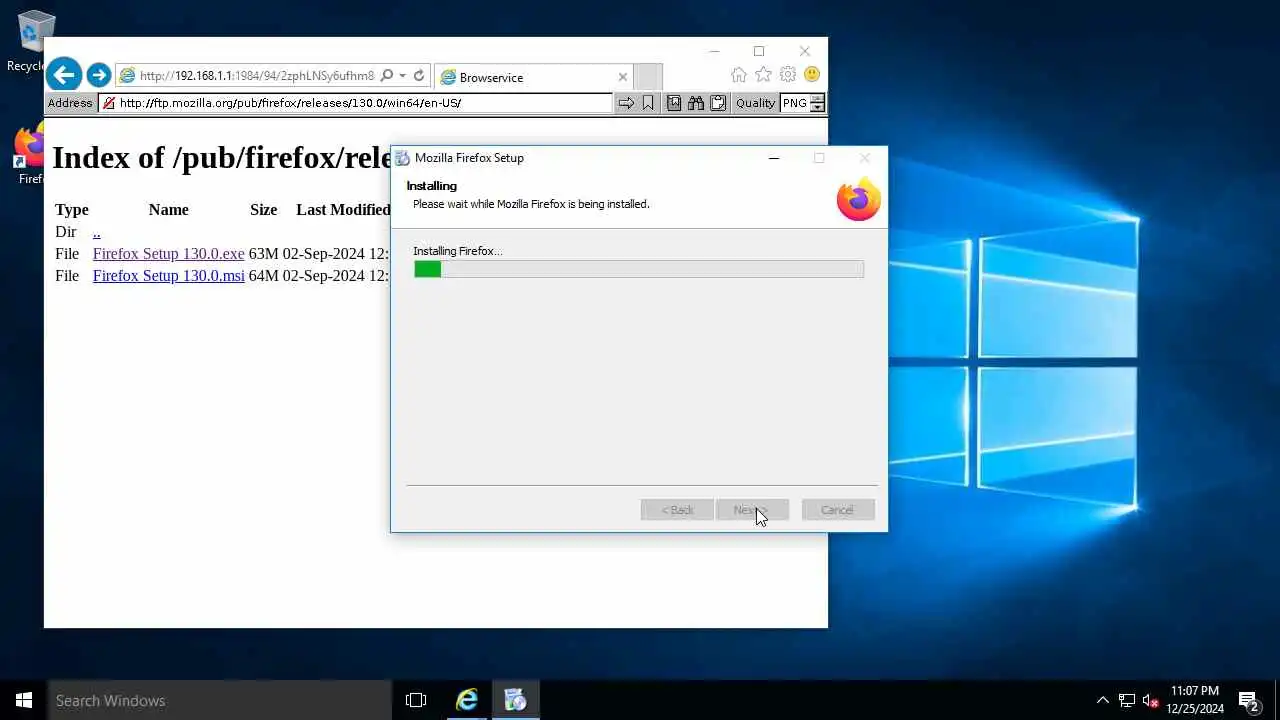Click the network tray icon

click(1127, 700)
